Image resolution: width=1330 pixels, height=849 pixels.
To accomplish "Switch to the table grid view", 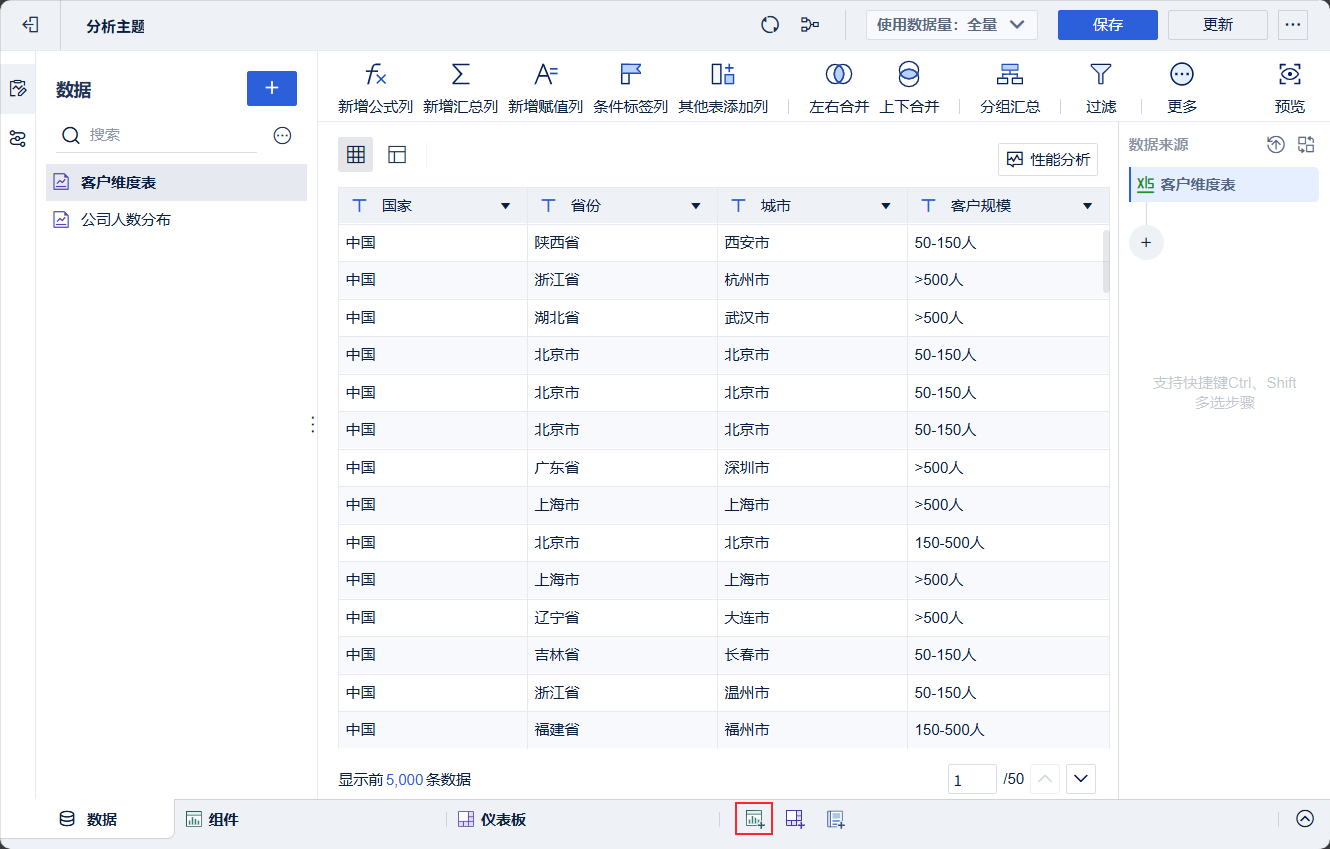I will point(355,155).
